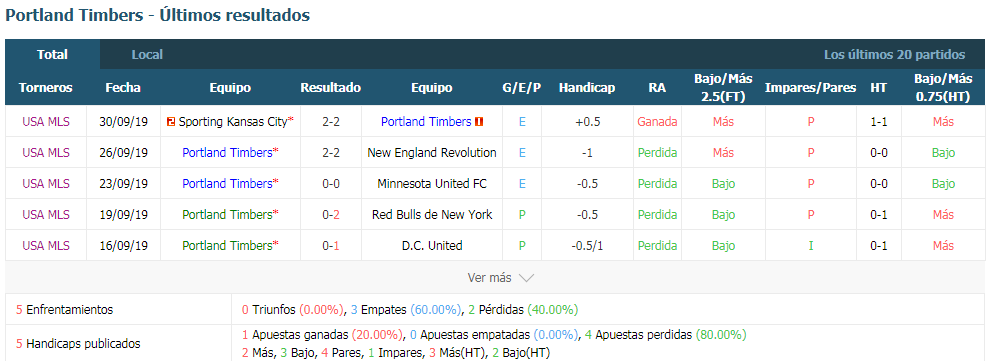Open the Minnesota United FC team link

tap(432, 183)
